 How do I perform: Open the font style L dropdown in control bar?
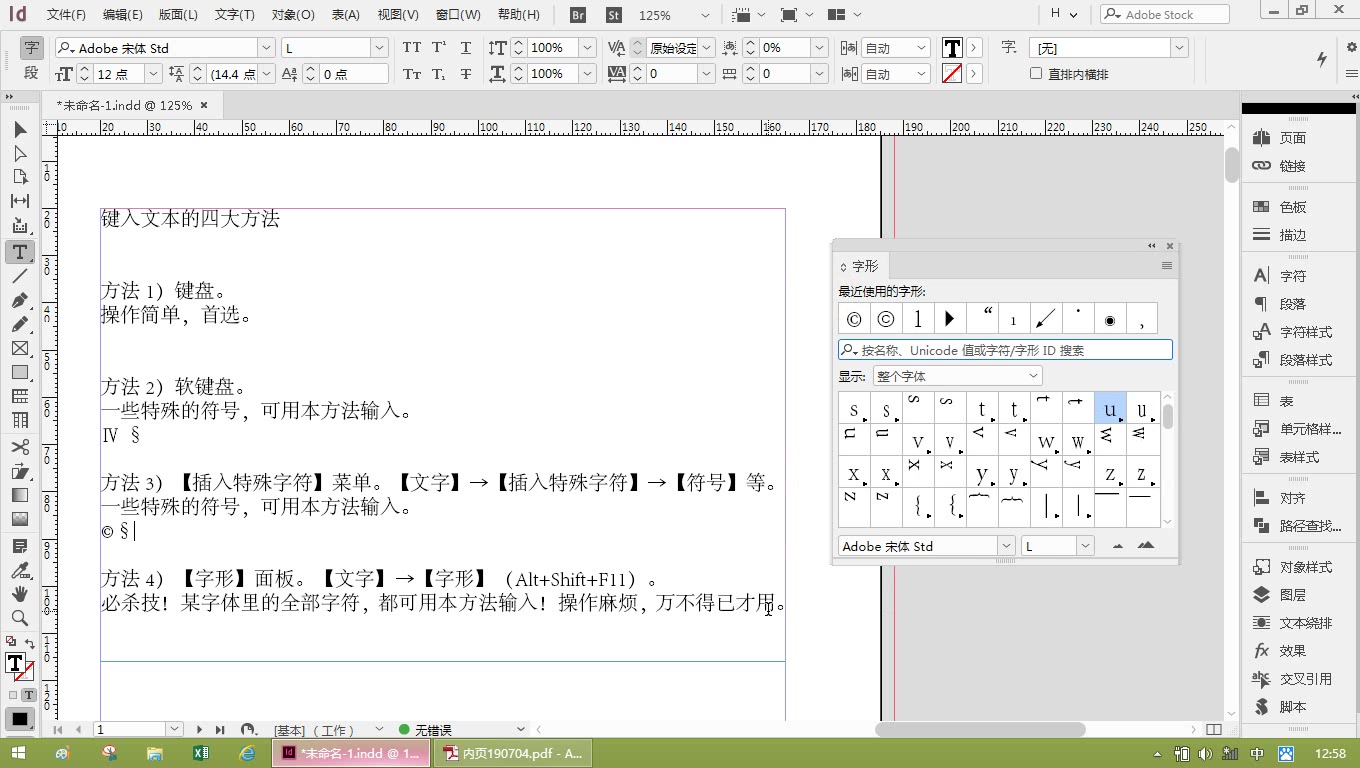tap(379, 48)
